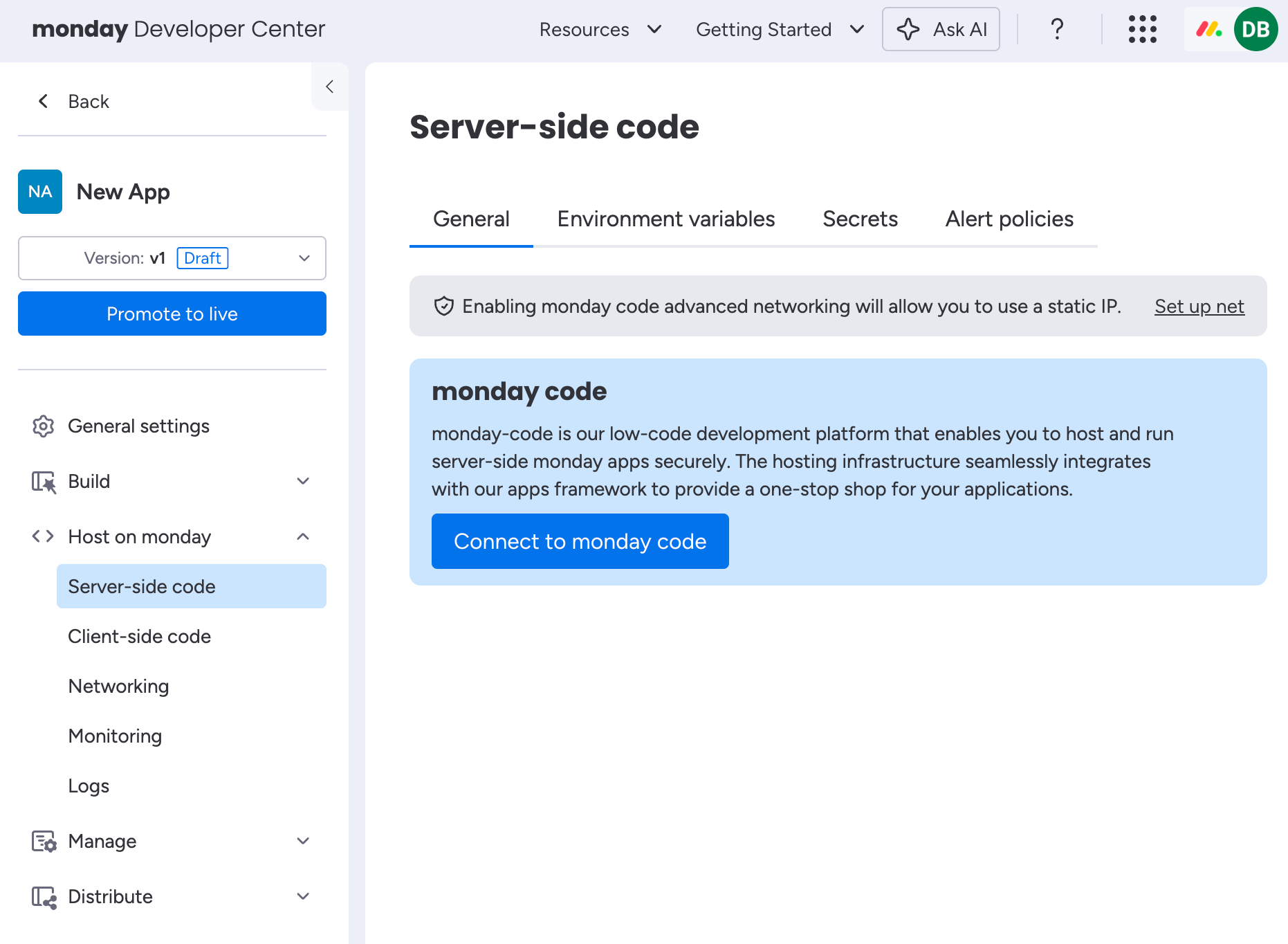The height and width of the screenshot is (944, 1288).
Task: Switch to the Secrets tab
Action: (x=860, y=219)
